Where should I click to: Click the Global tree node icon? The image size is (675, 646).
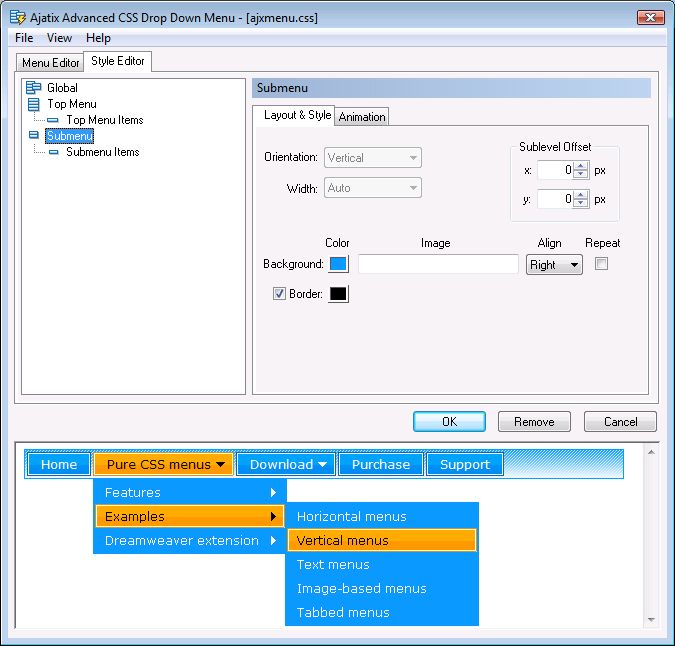tap(34, 87)
